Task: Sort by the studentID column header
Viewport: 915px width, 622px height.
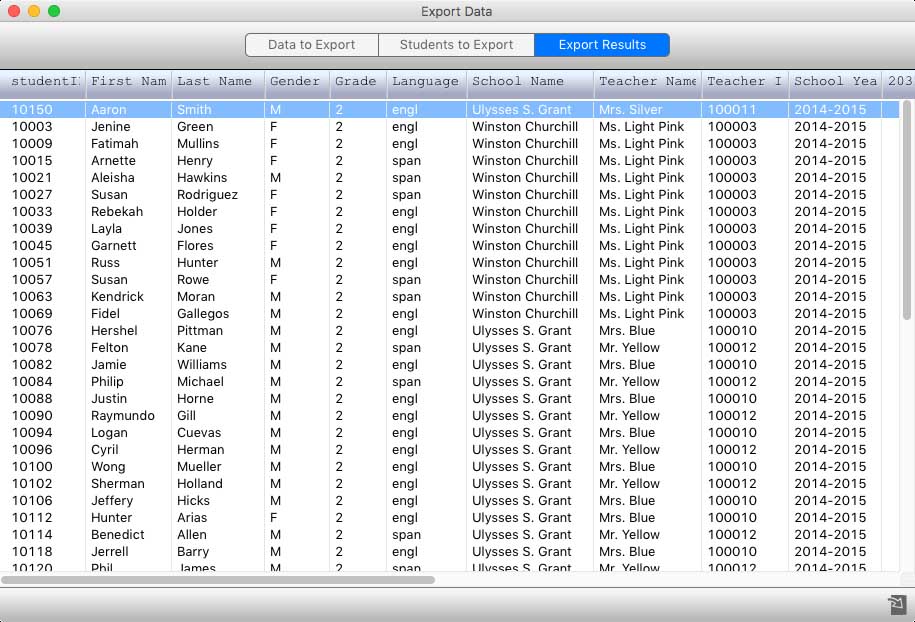Action: (x=43, y=82)
